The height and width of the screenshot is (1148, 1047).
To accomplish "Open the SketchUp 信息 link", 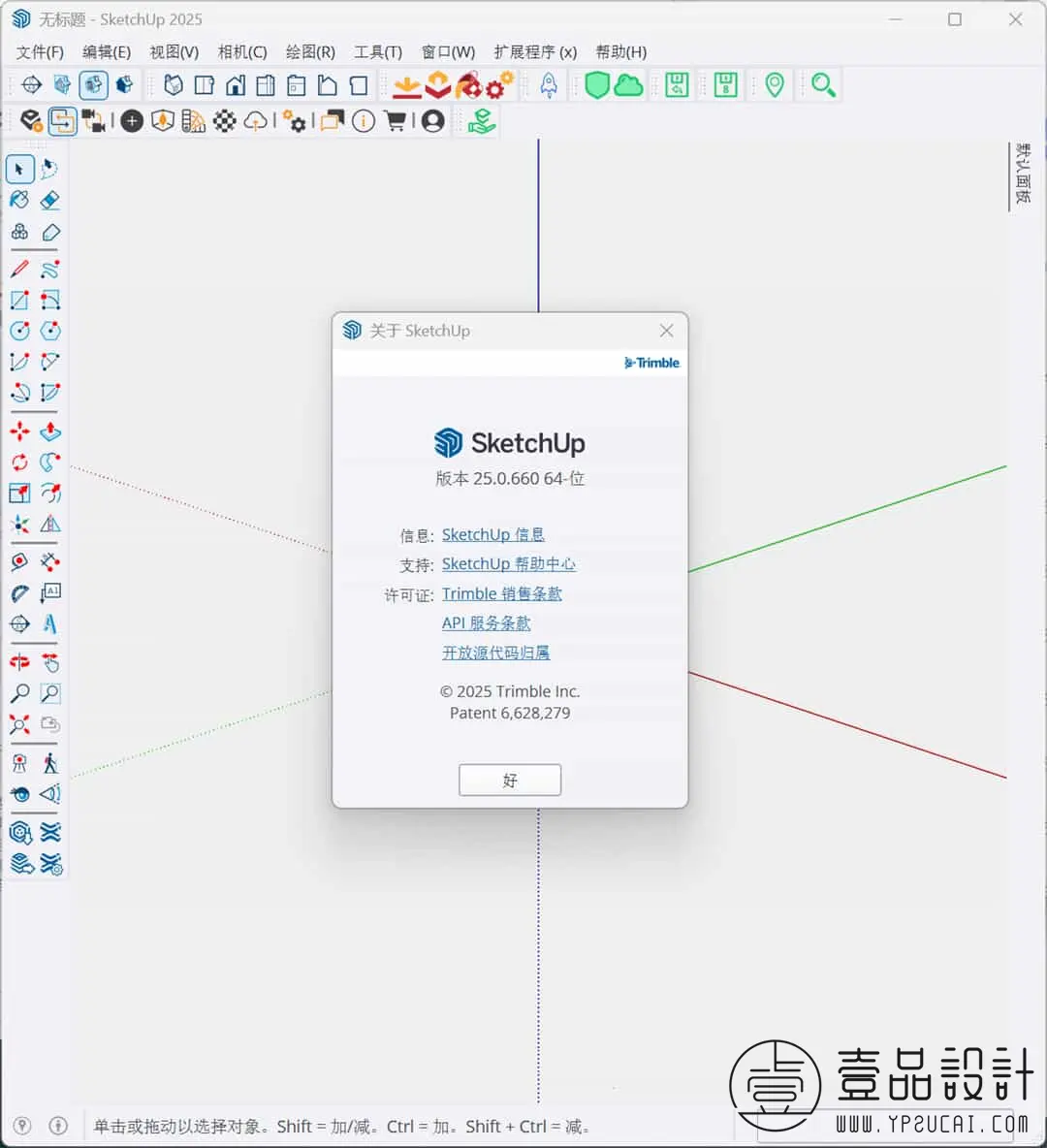I will [x=492, y=534].
